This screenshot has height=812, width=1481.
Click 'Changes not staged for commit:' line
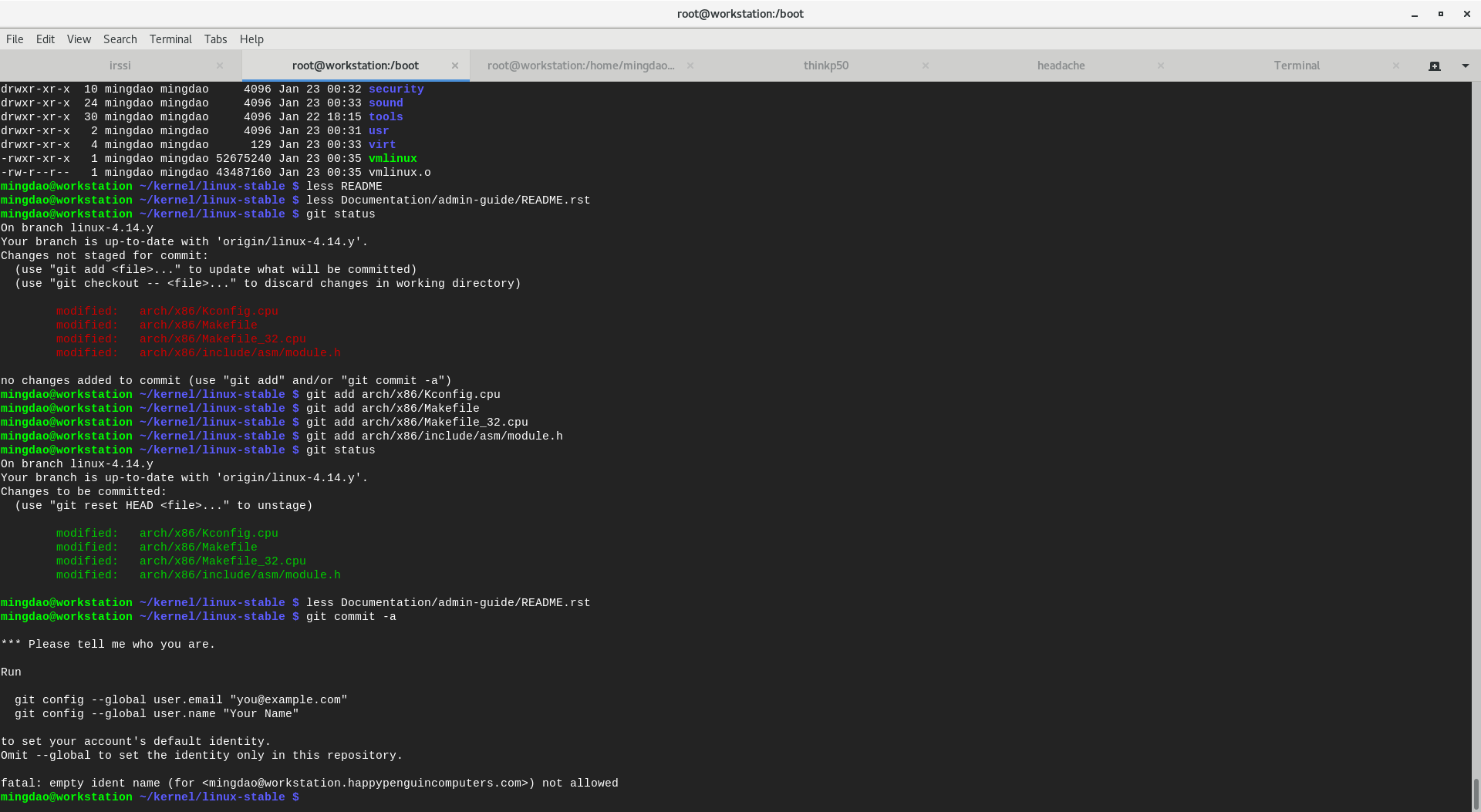104,256
